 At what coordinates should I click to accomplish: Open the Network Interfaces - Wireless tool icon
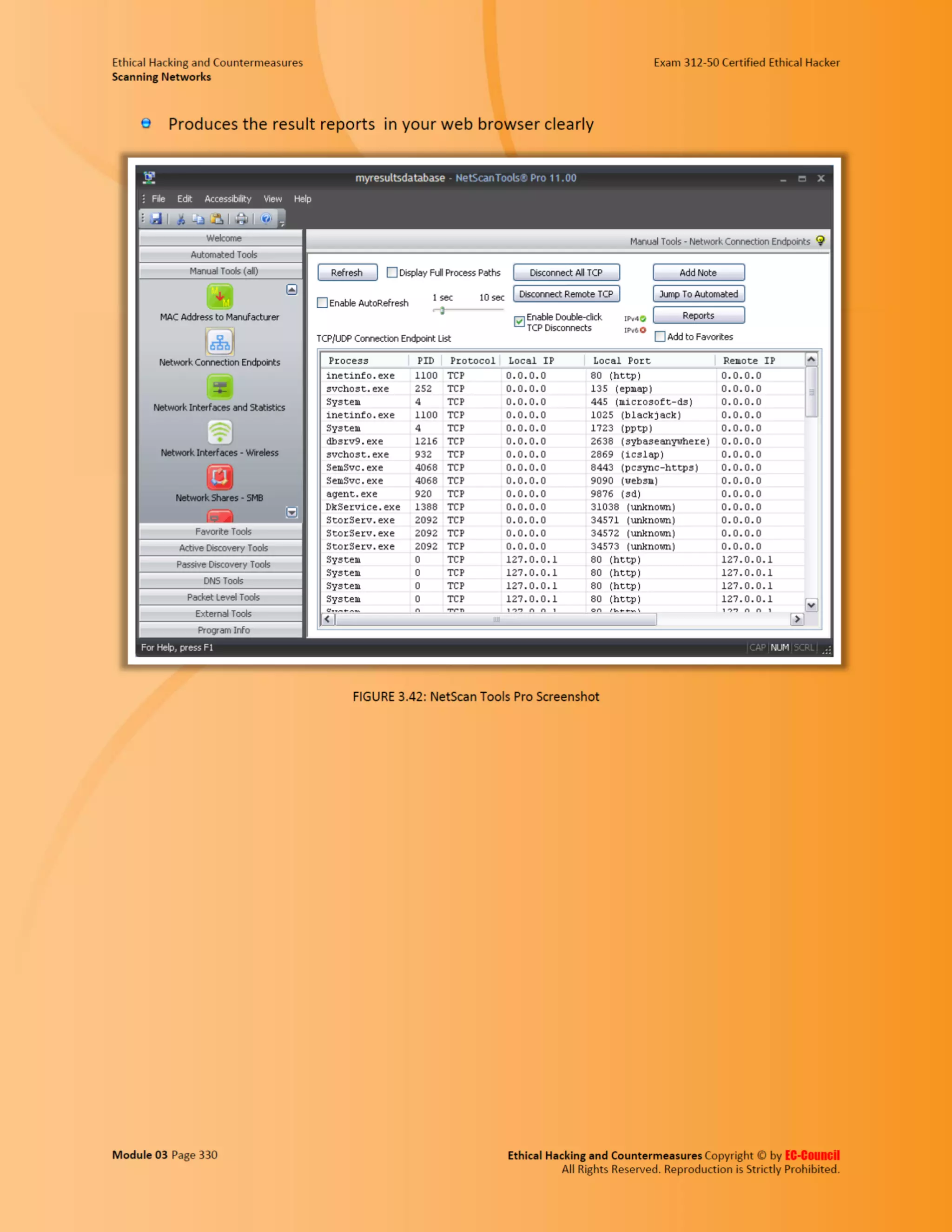[x=219, y=433]
